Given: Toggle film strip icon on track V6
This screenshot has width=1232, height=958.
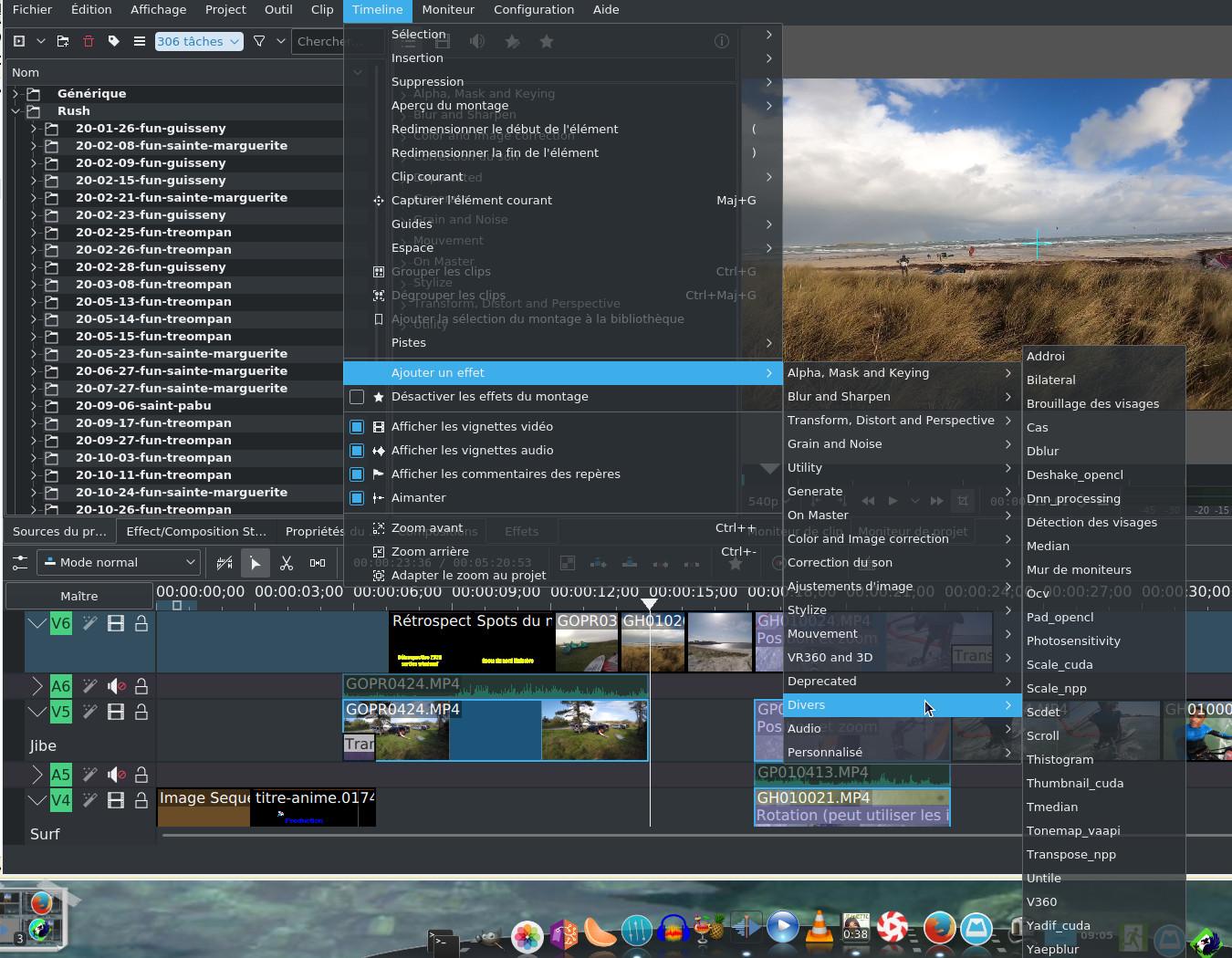Looking at the screenshot, I should coord(116,623).
